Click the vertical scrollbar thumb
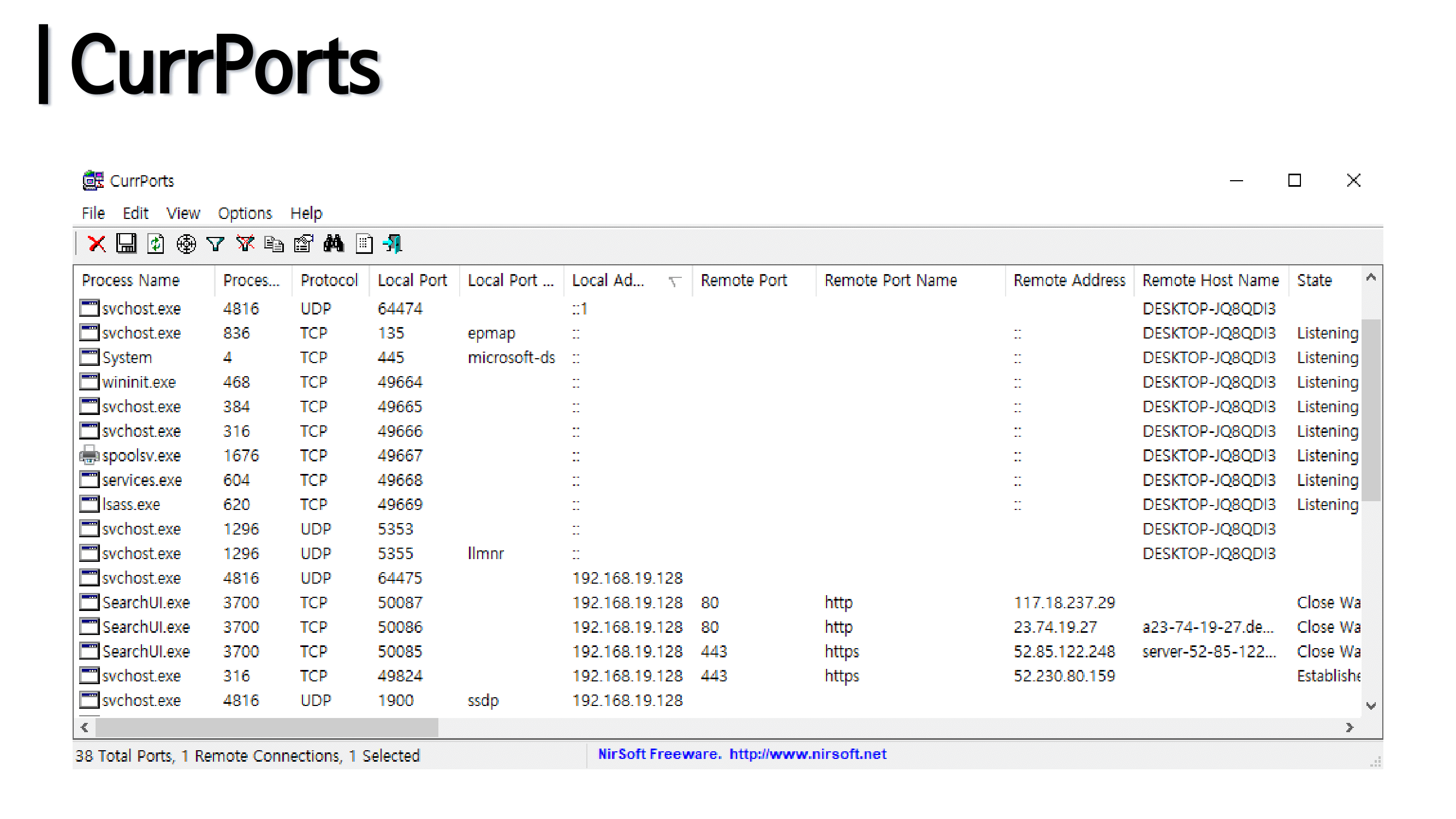This screenshot has height=819, width=1456. 1371,411
